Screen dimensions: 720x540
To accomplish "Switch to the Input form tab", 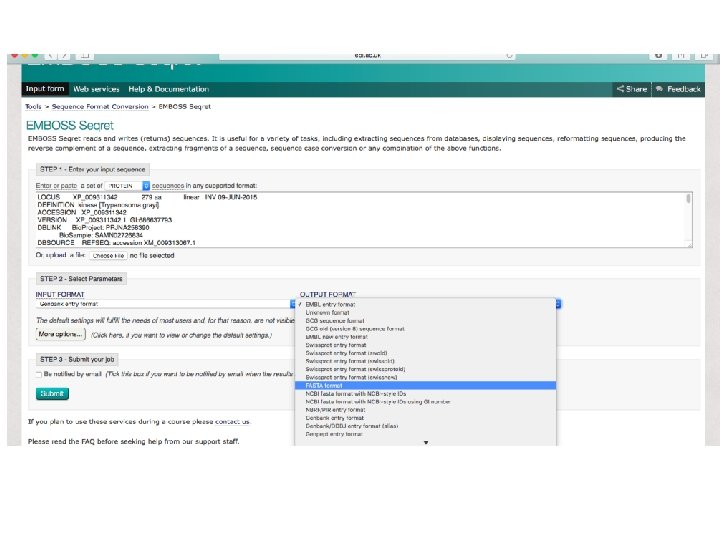I will click(x=45, y=89).
